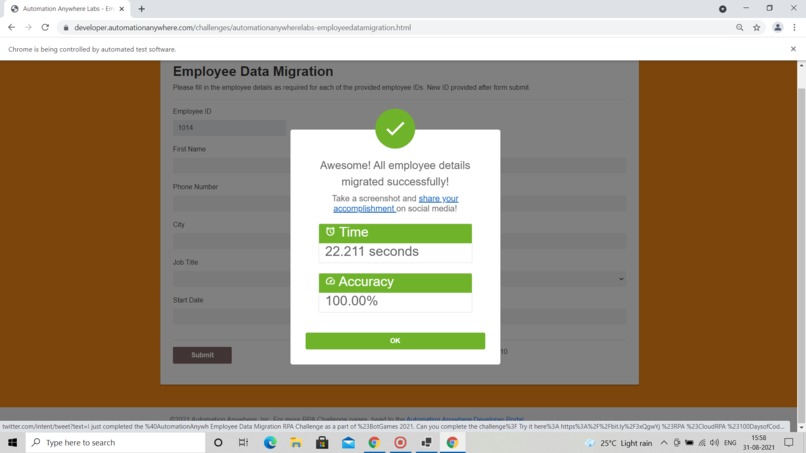Screen dimensions: 806x453
Task: Open Cortana circle icon on taskbar
Action: (218, 442)
